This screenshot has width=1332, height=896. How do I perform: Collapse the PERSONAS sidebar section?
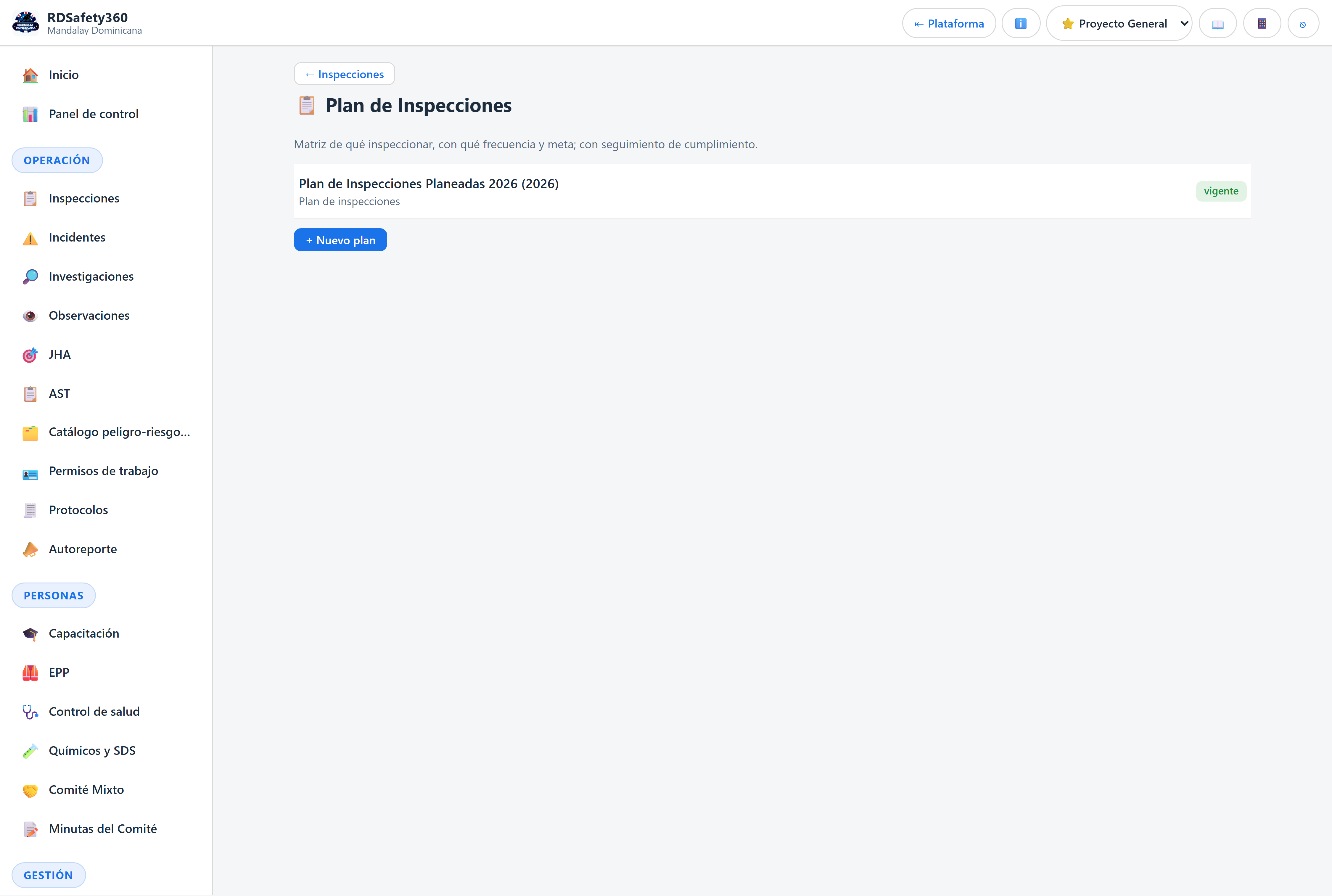(x=54, y=596)
